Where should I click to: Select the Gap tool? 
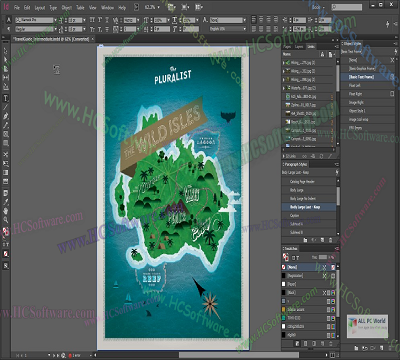6,77
